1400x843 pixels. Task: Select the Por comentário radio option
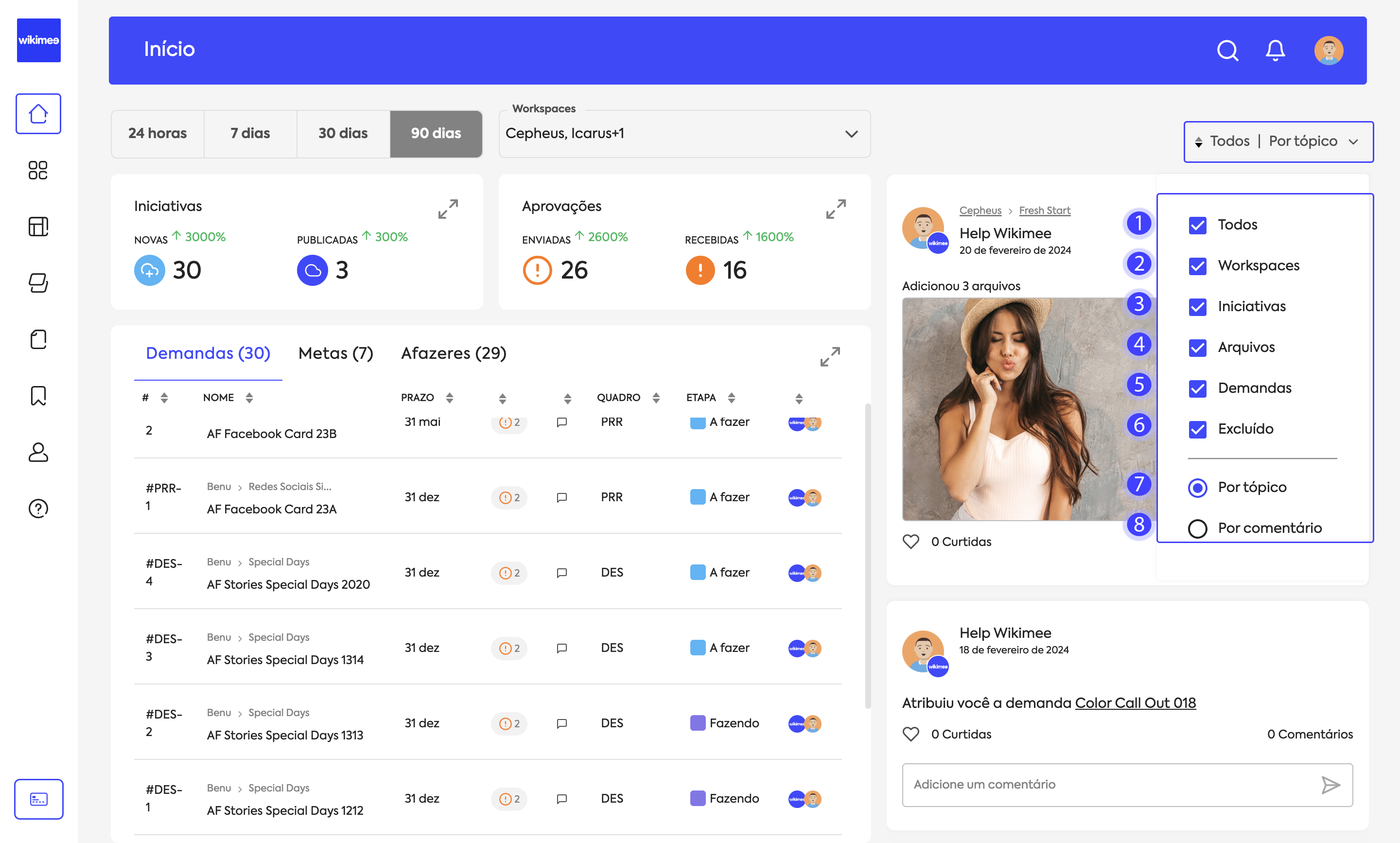point(1197,528)
